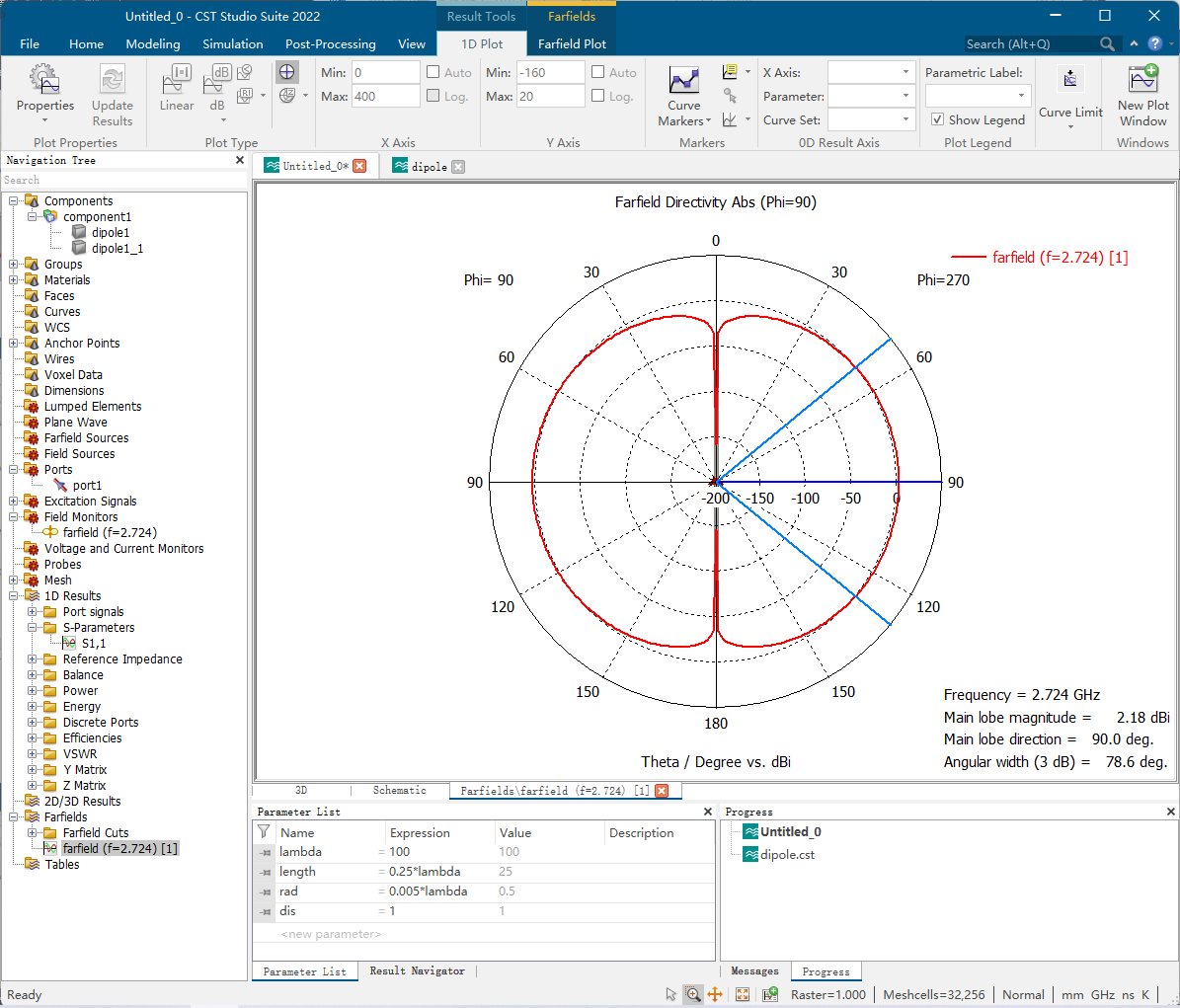Select the polar plot type icon
The height and width of the screenshot is (1008, 1180).
point(286,72)
